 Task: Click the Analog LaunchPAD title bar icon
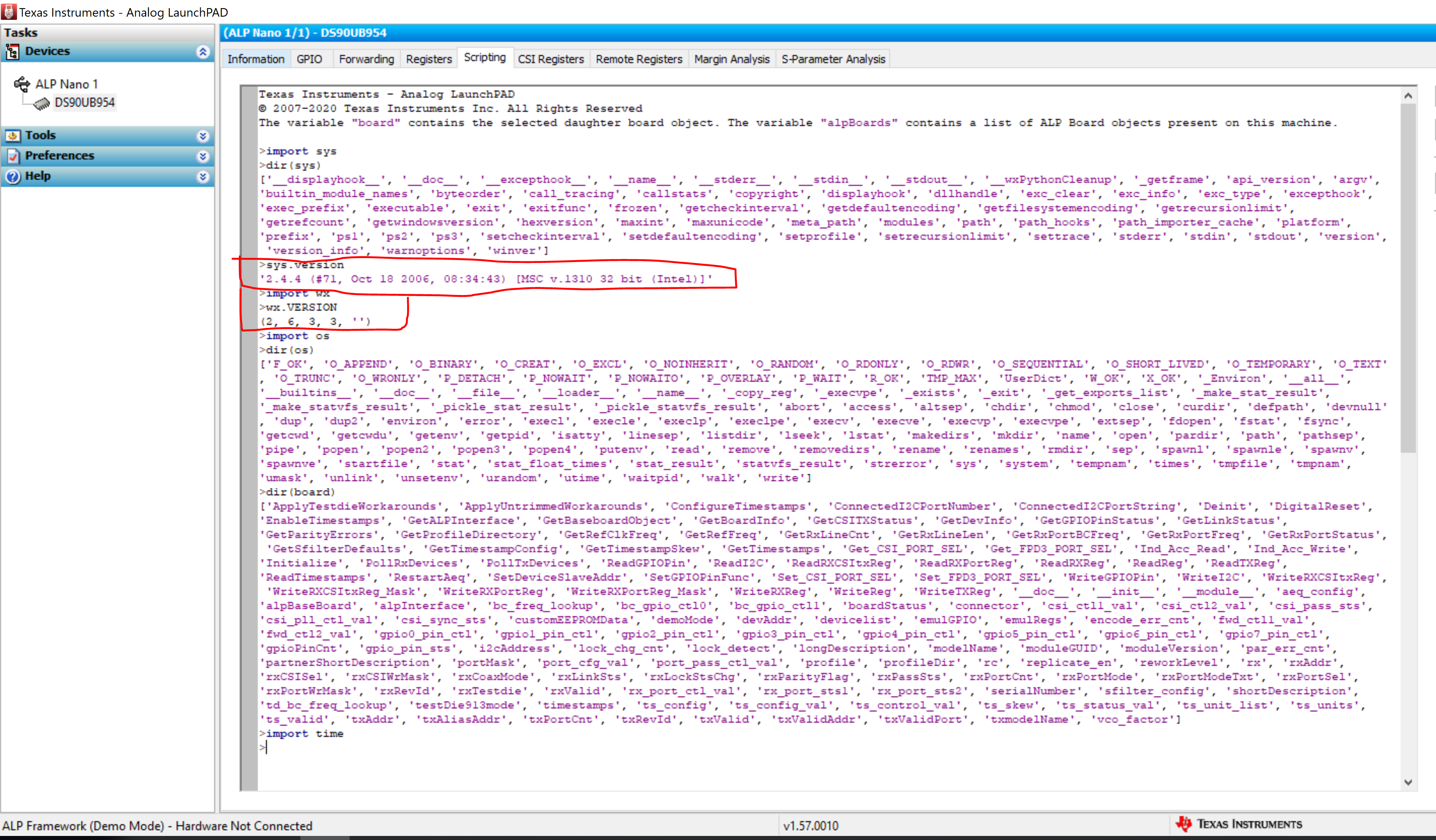coord(9,12)
